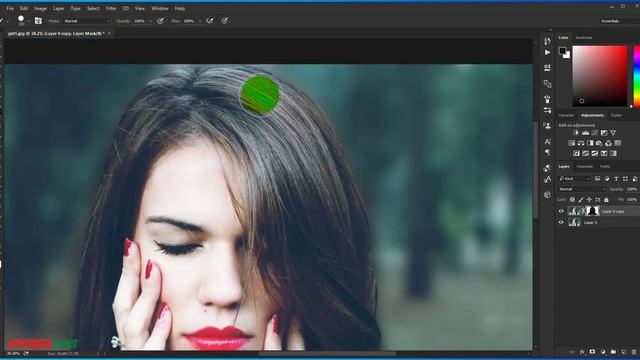Add a Brightness/Contrast adjustment

(576, 133)
